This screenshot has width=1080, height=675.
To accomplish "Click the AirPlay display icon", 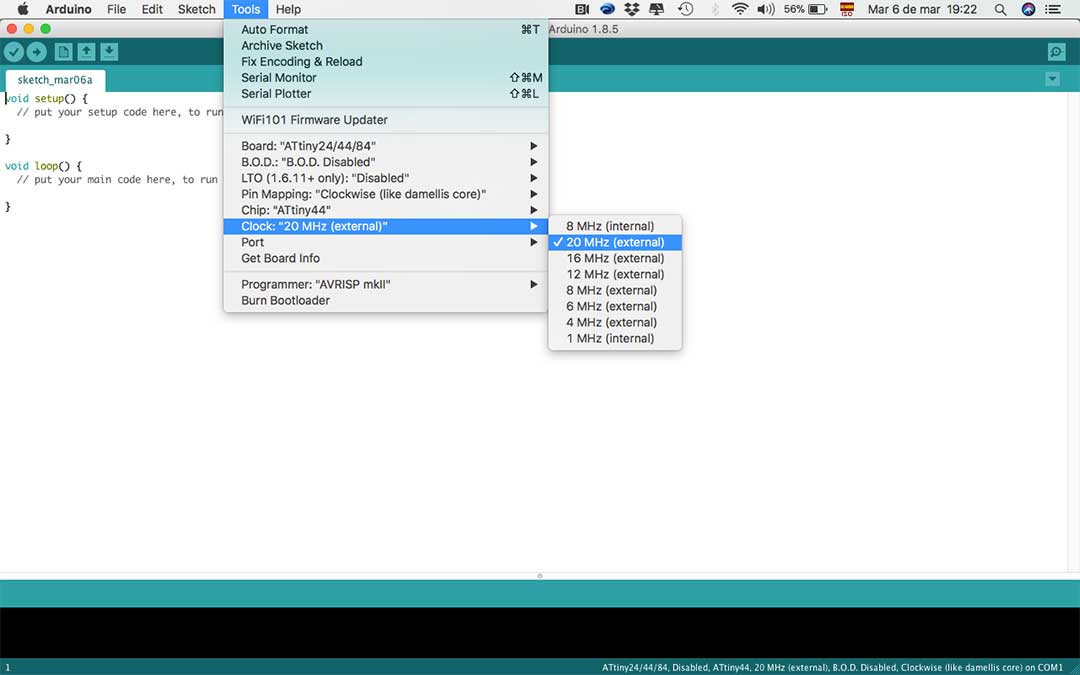I will 656,9.
